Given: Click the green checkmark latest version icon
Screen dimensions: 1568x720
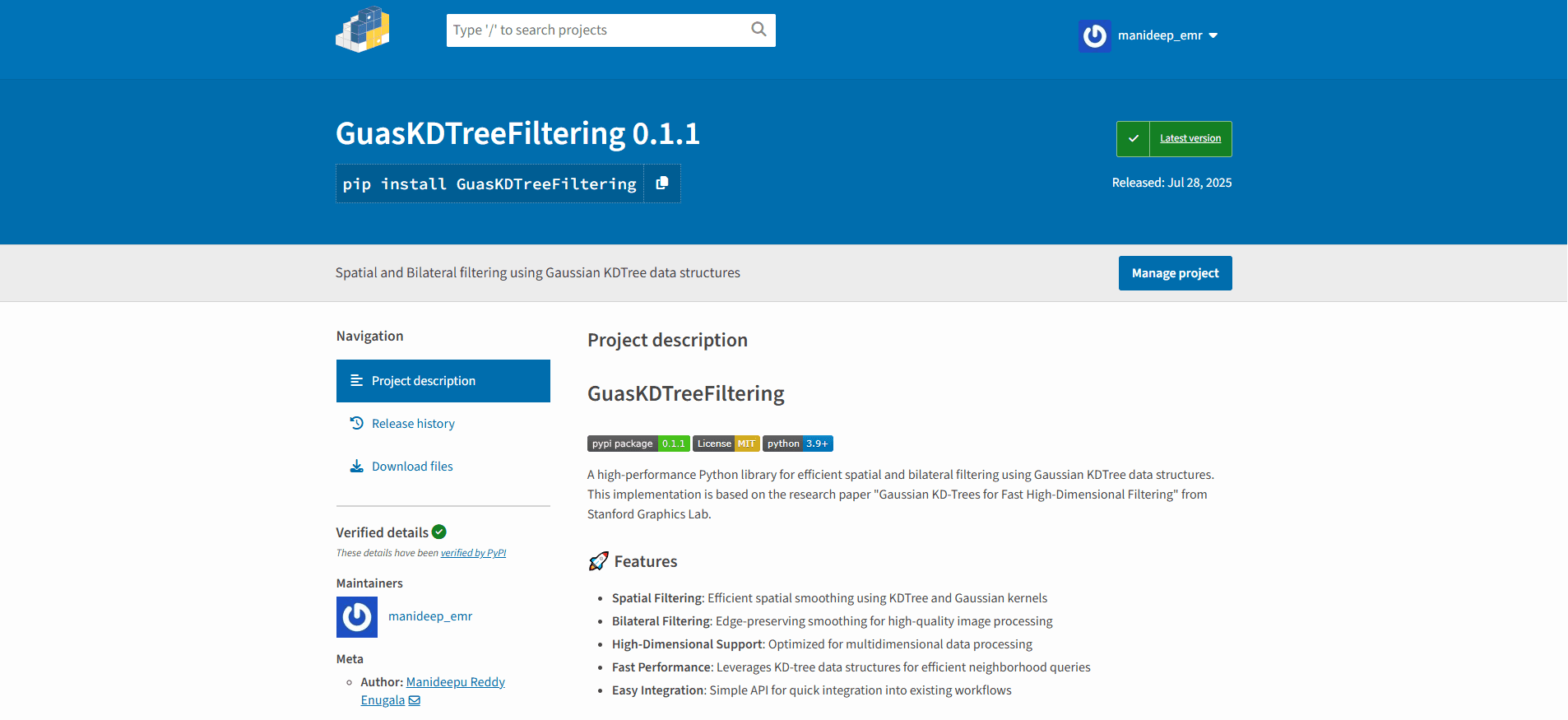Looking at the screenshot, I should click(x=1133, y=138).
